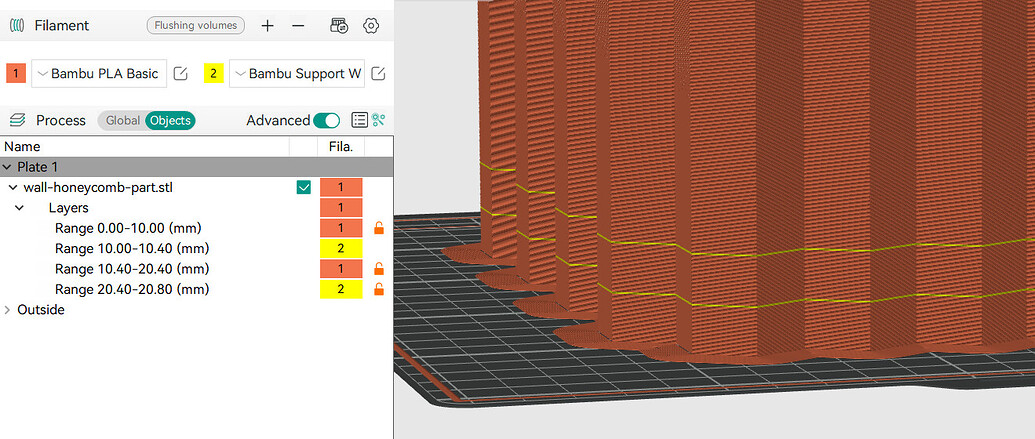The width and height of the screenshot is (1035, 439).
Task: Click the lock icon for Range 20.40-20.80
Action: pyautogui.click(x=379, y=289)
